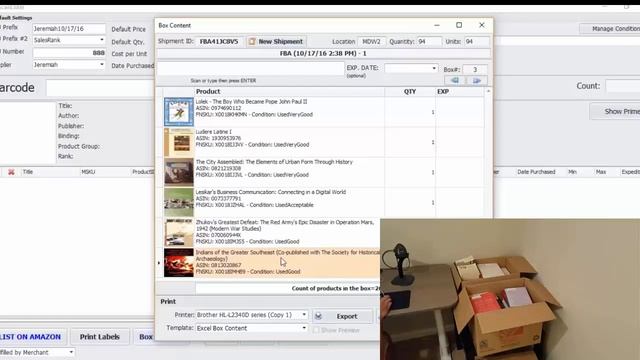Click the Count field in main window
Image resolution: width=640 pixels, height=360 pixels.
point(623,86)
